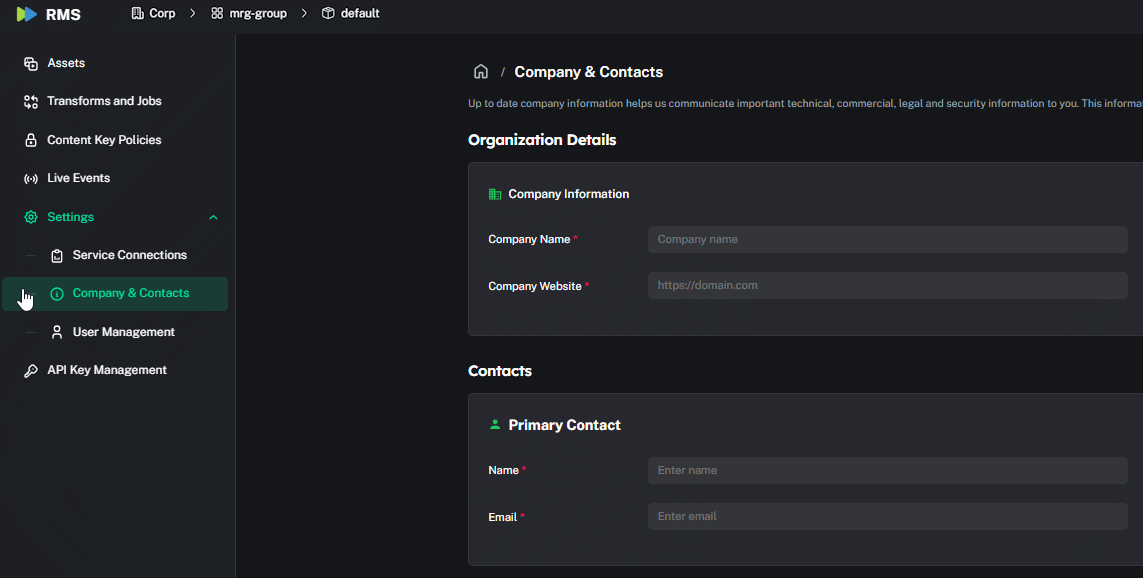This screenshot has height=578, width=1143.
Task: Click the Primary Contact heading text
Action: (564, 425)
